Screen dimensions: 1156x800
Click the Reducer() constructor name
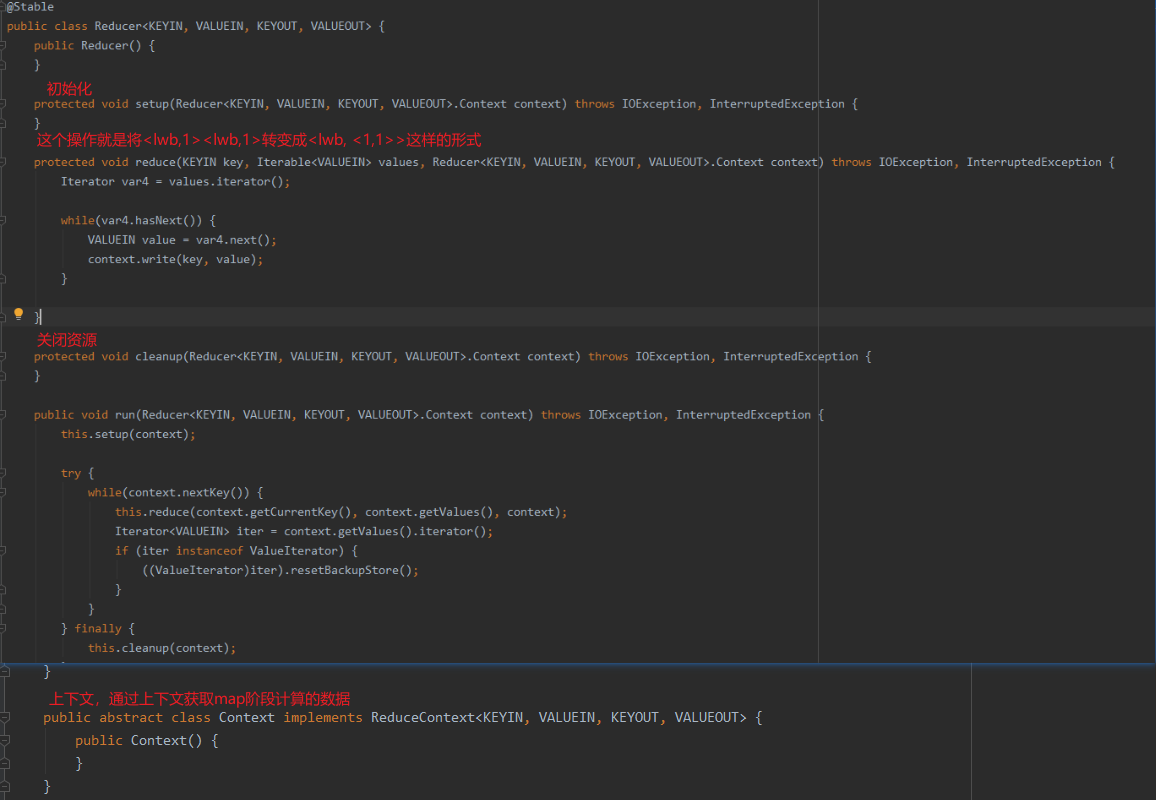[105, 46]
